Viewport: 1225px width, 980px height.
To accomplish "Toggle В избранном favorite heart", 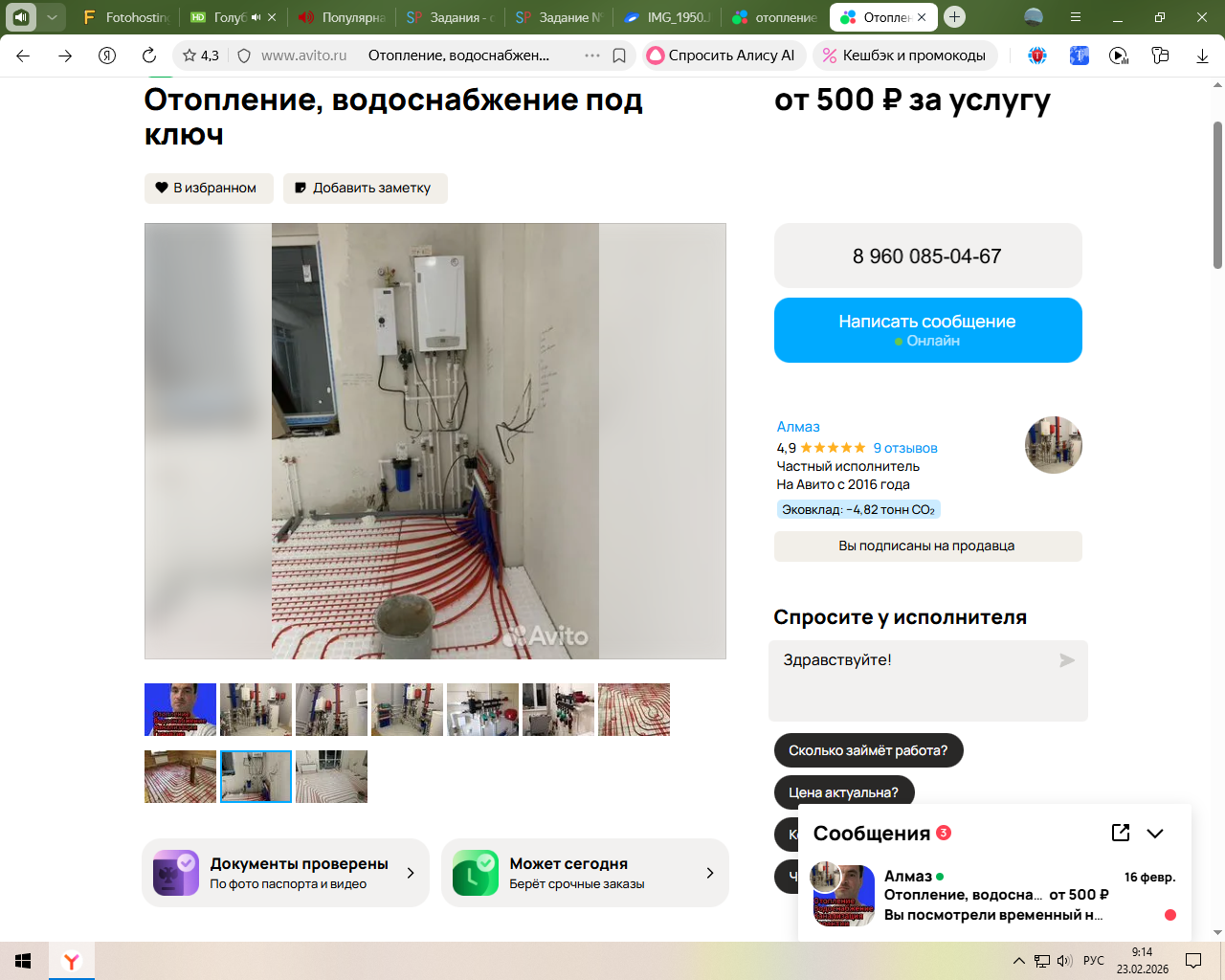I will [x=163, y=188].
